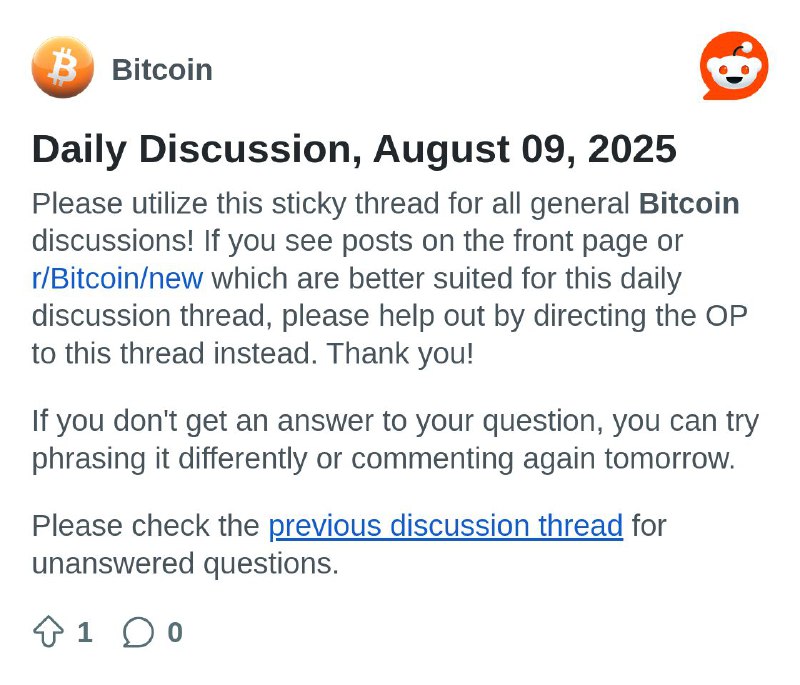Image resolution: width=800 pixels, height=685 pixels.
Task: Open comments via the speech bubble icon
Action: [x=138, y=632]
